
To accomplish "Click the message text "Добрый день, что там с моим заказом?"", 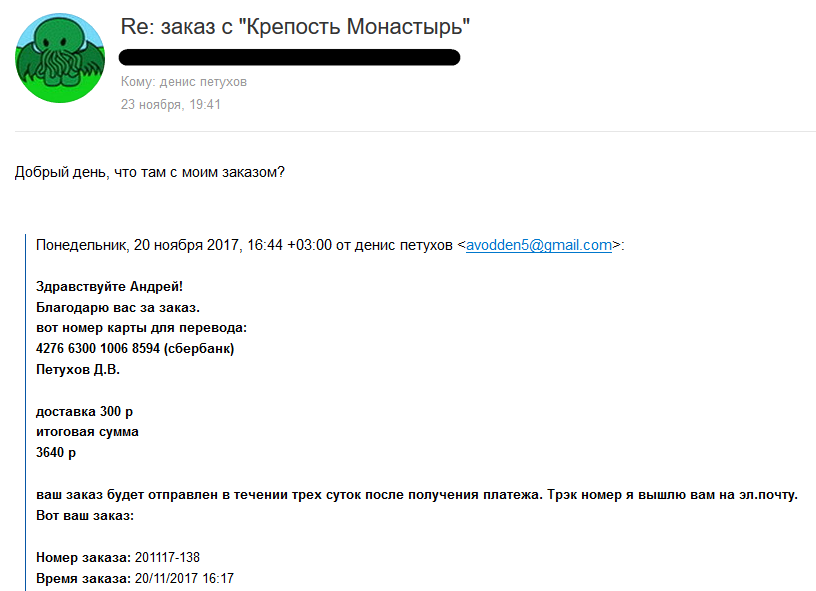I will [150, 172].
